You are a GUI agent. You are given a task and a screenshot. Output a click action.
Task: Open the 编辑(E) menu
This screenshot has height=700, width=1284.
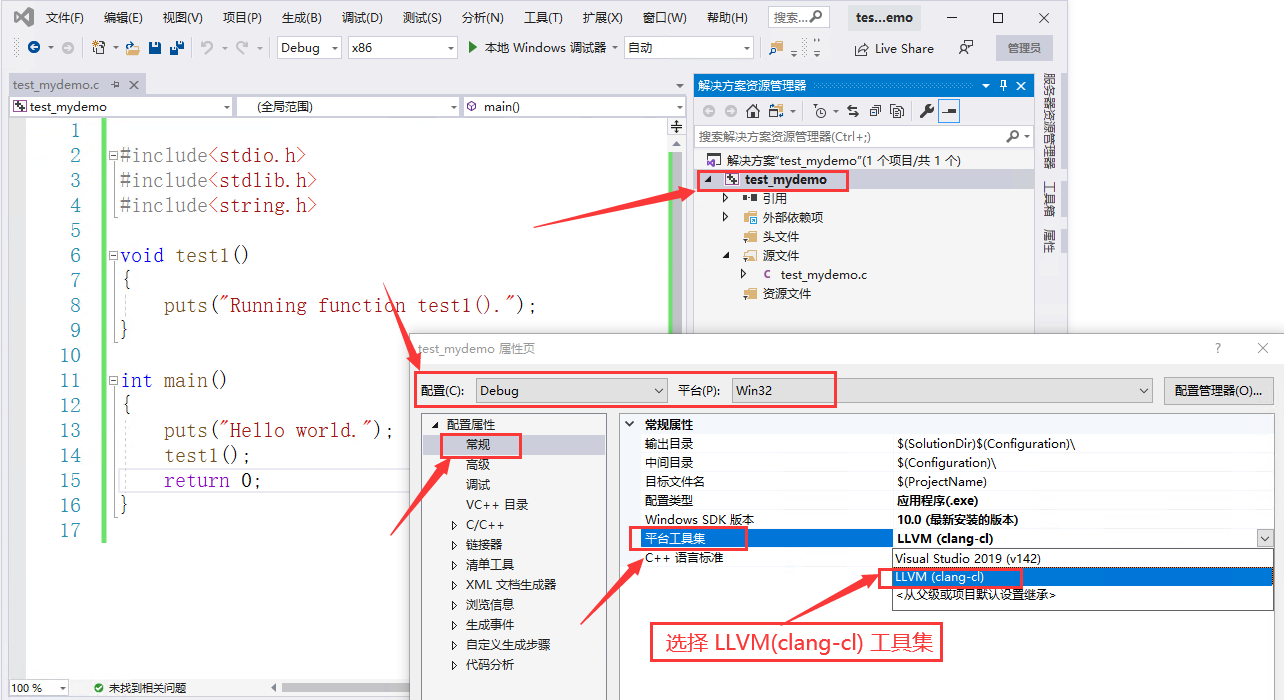coord(123,18)
